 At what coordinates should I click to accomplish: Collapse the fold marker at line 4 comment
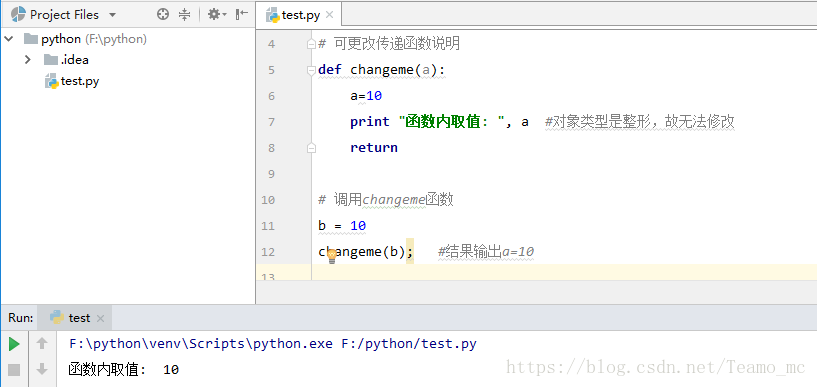pos(312,43)
